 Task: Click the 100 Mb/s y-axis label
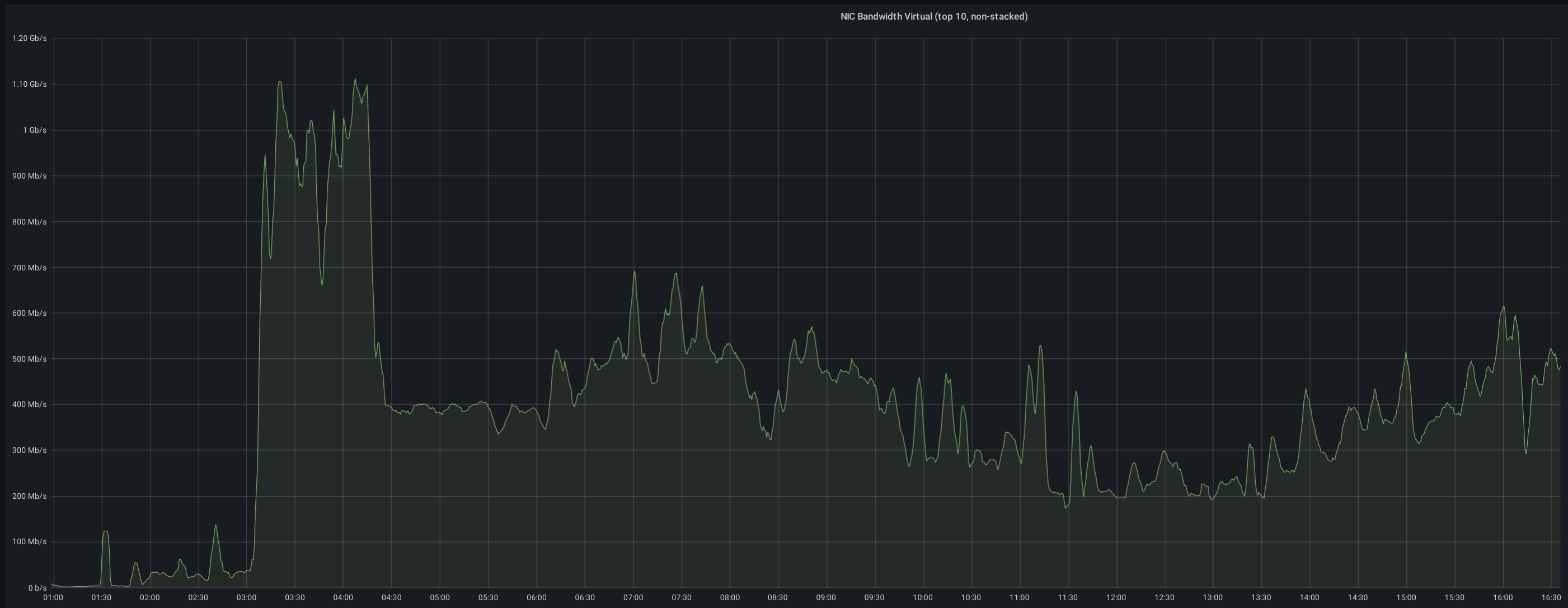[x=29, y=541]
